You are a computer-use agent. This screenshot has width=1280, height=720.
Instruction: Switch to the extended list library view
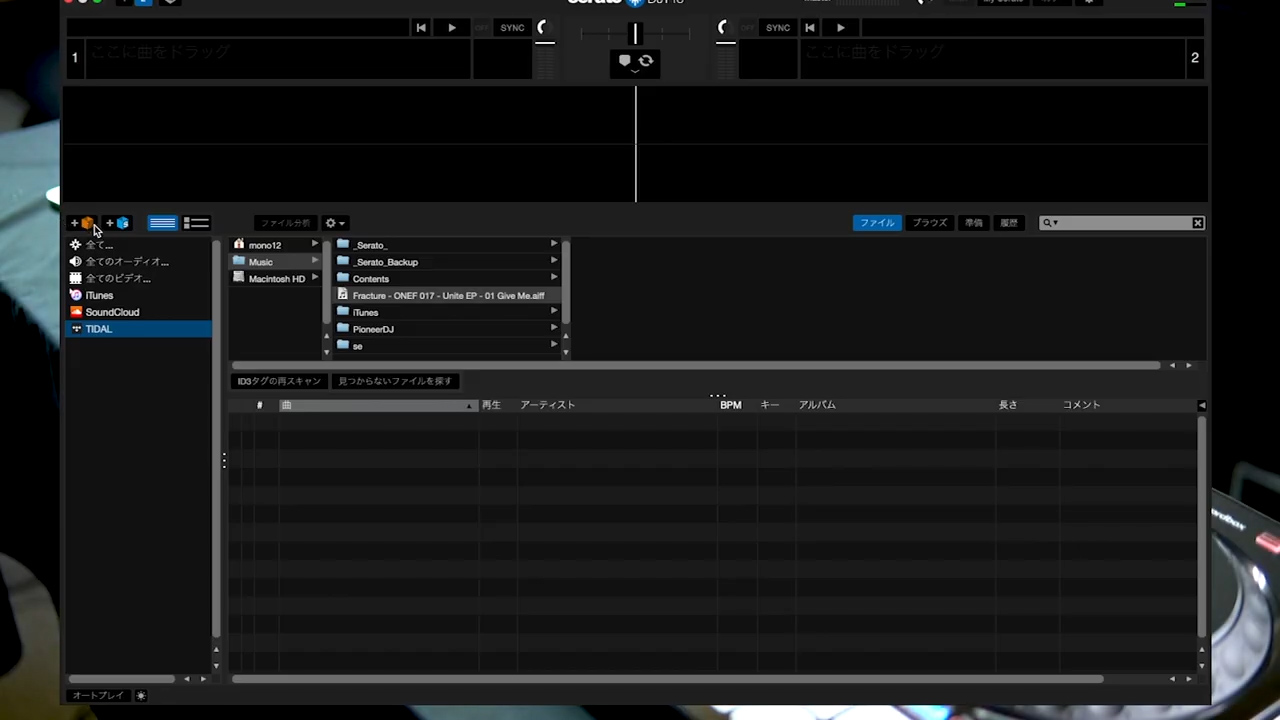(x=196, y=223)
